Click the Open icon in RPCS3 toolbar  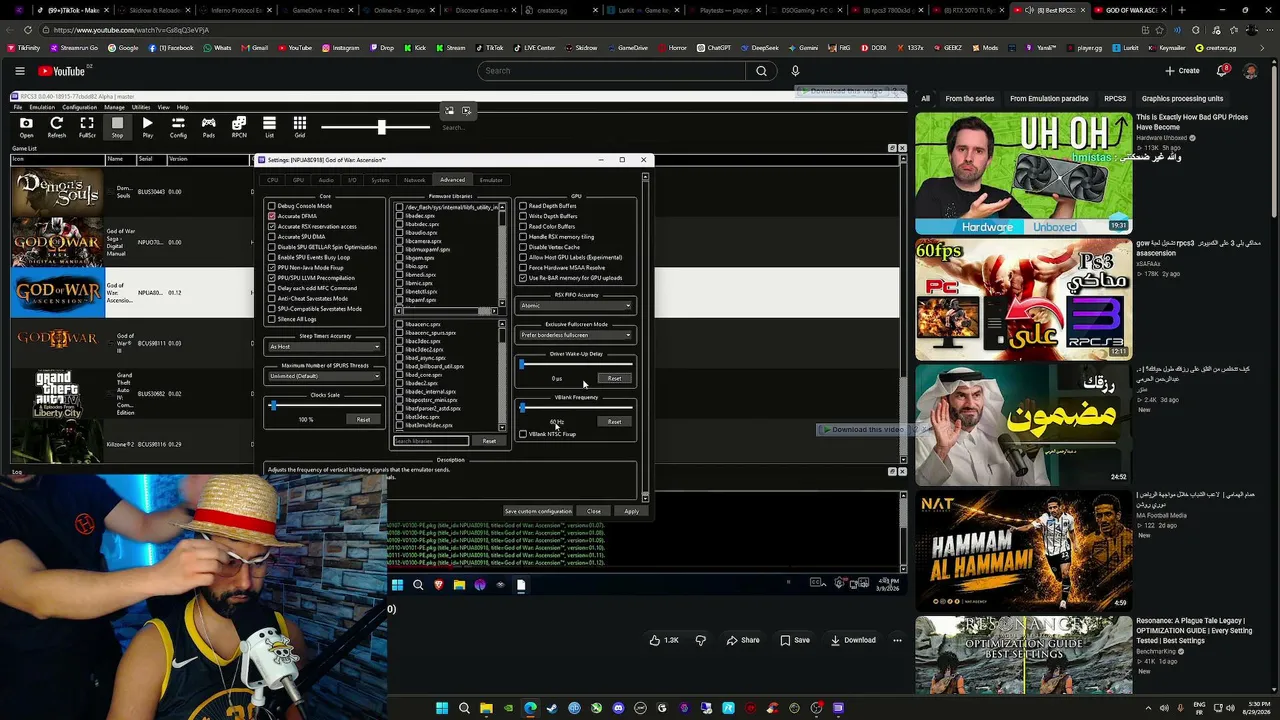click(26, 127)
